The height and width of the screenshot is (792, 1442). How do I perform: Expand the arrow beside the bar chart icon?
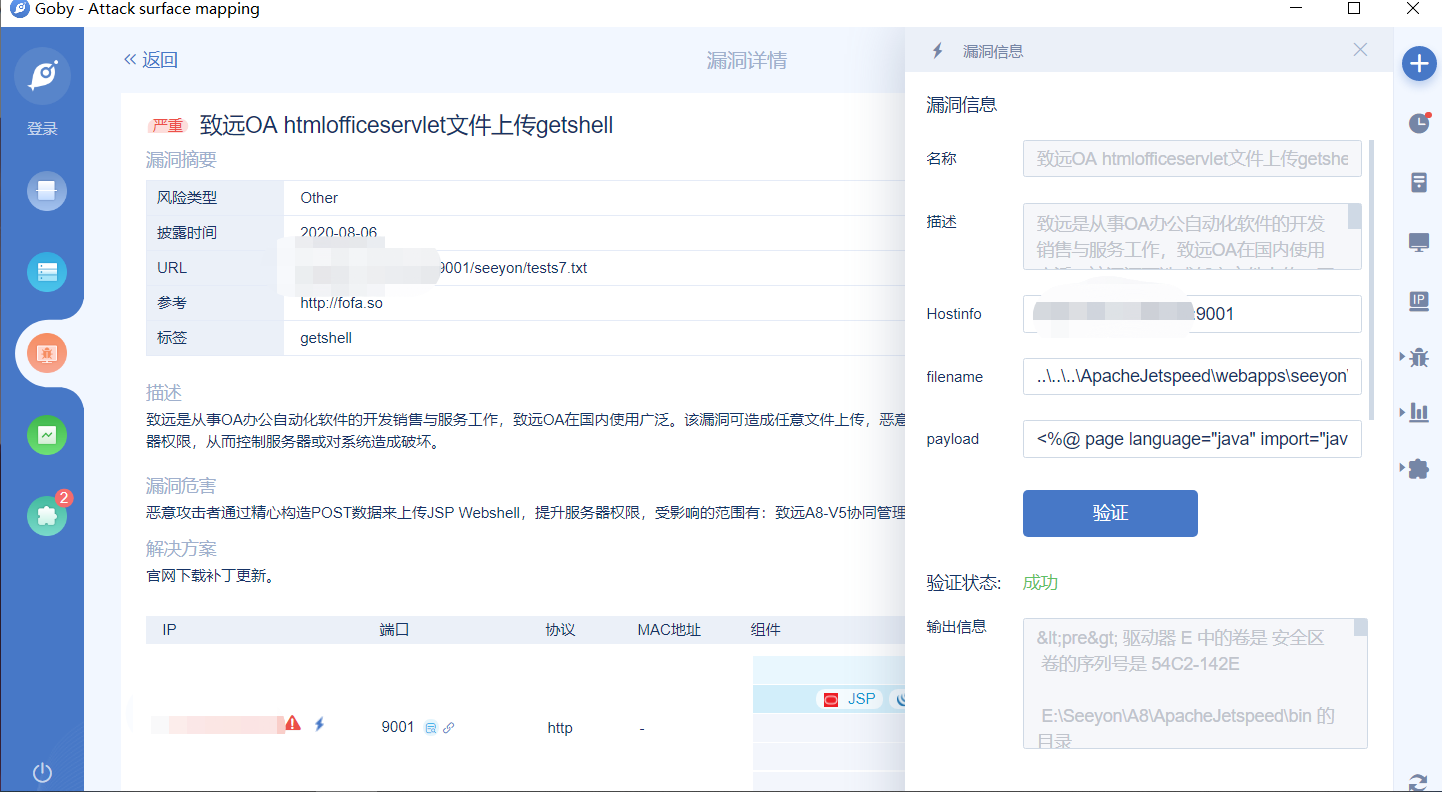pyautogui.click(x=1400, y=410)
